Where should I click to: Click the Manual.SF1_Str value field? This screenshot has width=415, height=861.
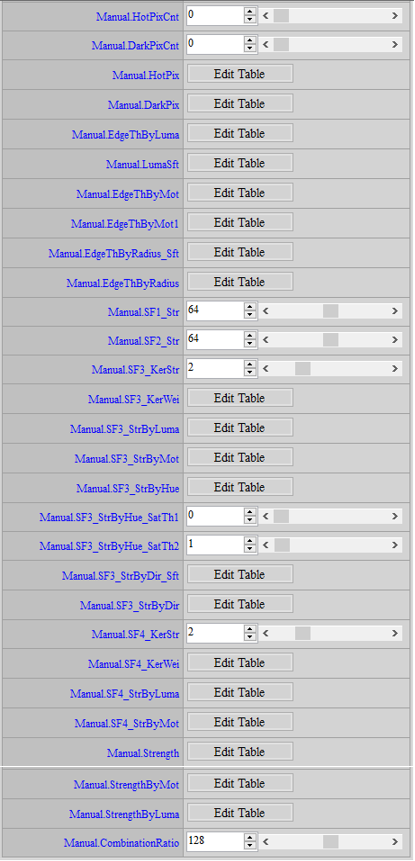tap(215, 311)
